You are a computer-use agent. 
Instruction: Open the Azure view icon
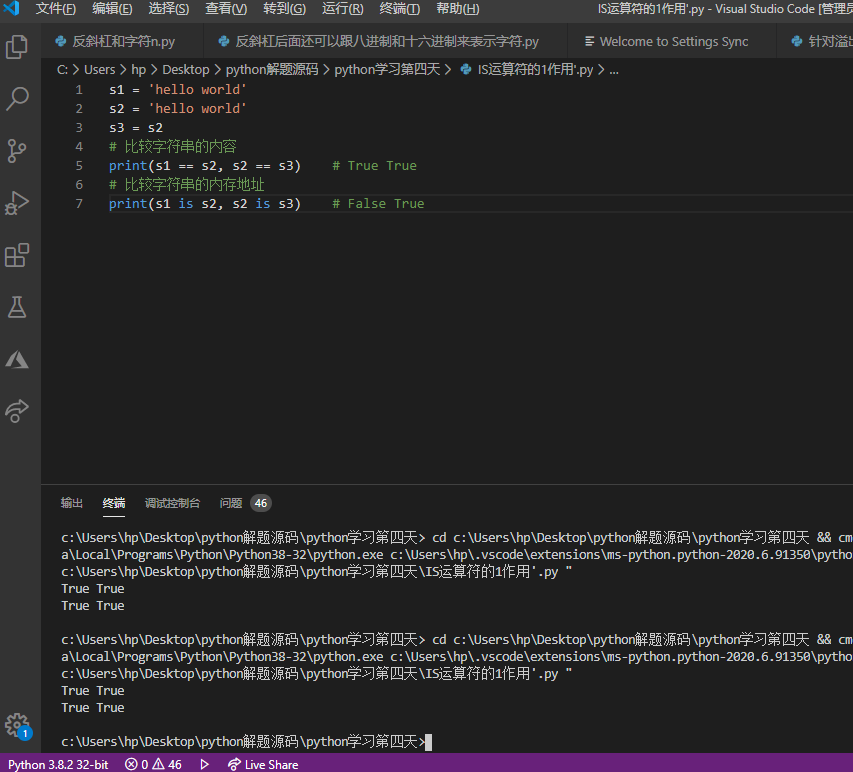point(17,359)
